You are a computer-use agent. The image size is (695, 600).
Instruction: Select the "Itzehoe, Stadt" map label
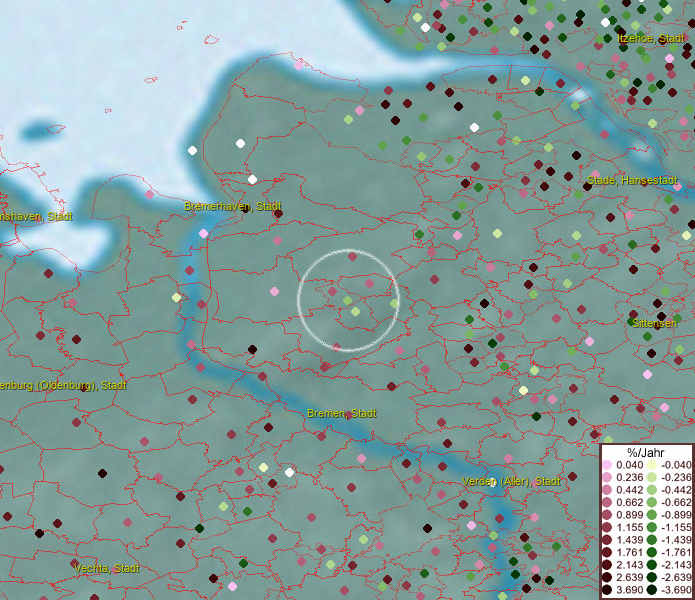pos(651,39)
